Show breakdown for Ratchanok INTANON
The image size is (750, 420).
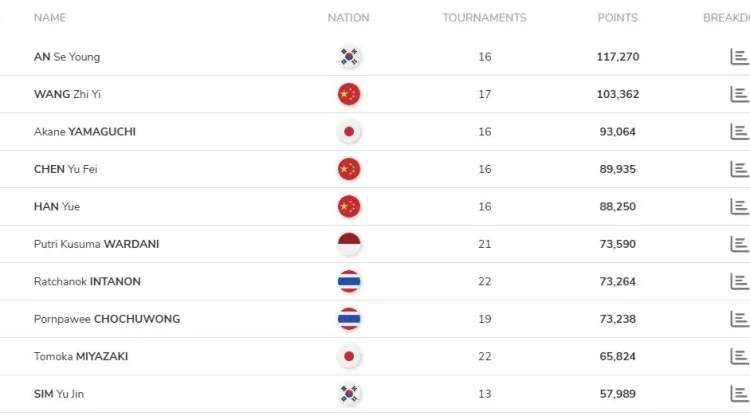pos(739,281)
